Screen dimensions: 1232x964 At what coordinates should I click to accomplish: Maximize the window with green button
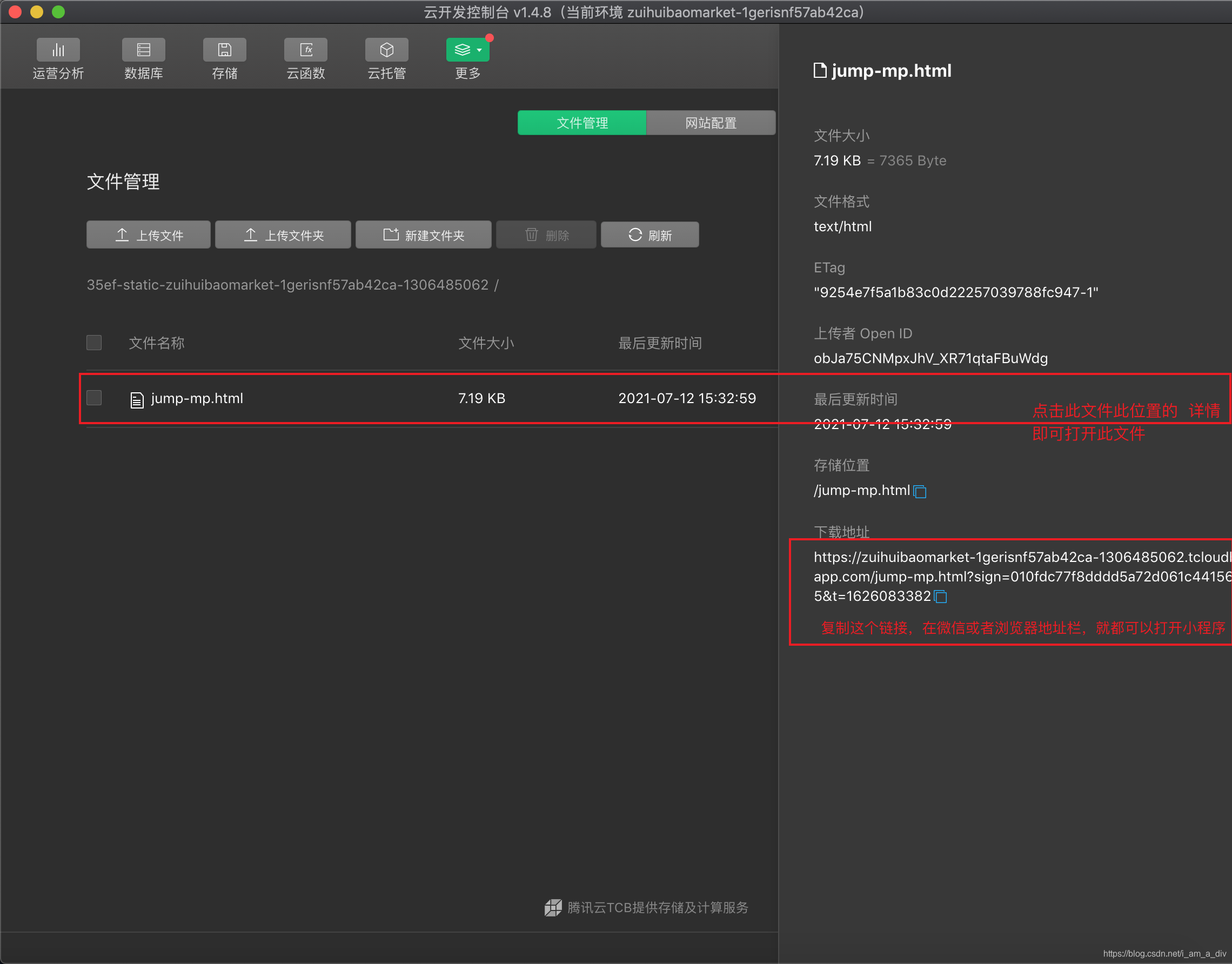coord(58,12)
